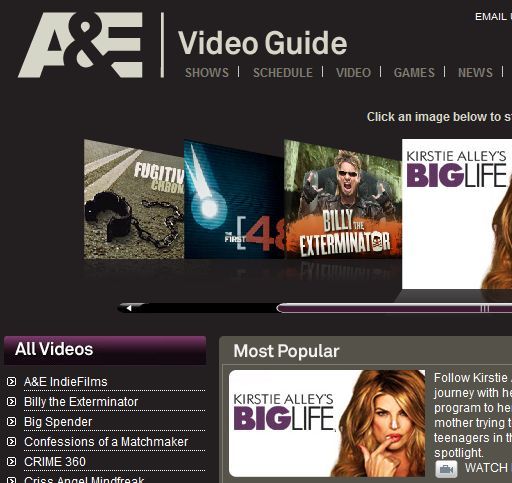This screenshot has width=512, height=483.
Task: Open Billy the Exterminator in All Videos
Action: [x=81, y=402]
